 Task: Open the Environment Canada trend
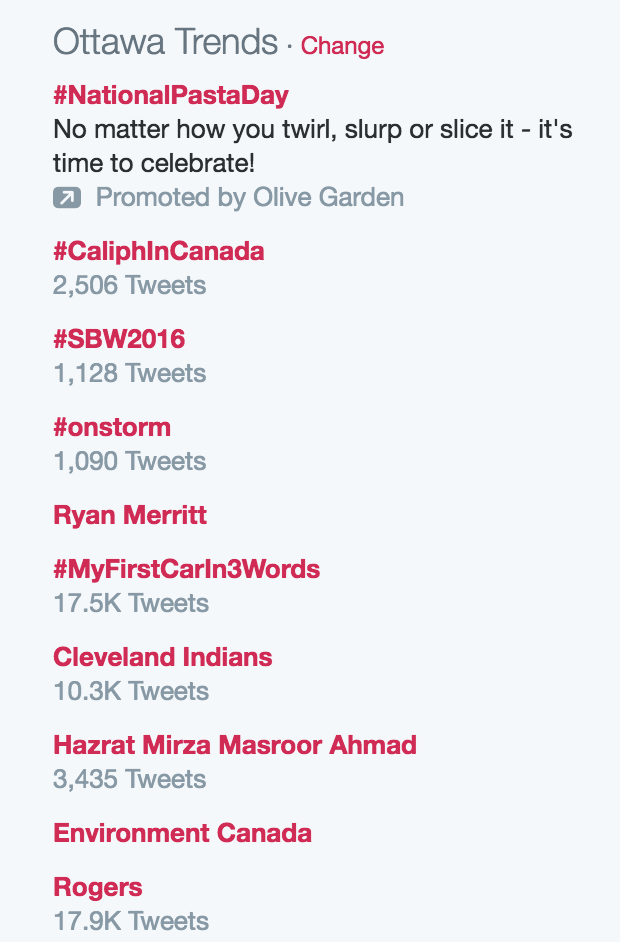pos(182,833)
